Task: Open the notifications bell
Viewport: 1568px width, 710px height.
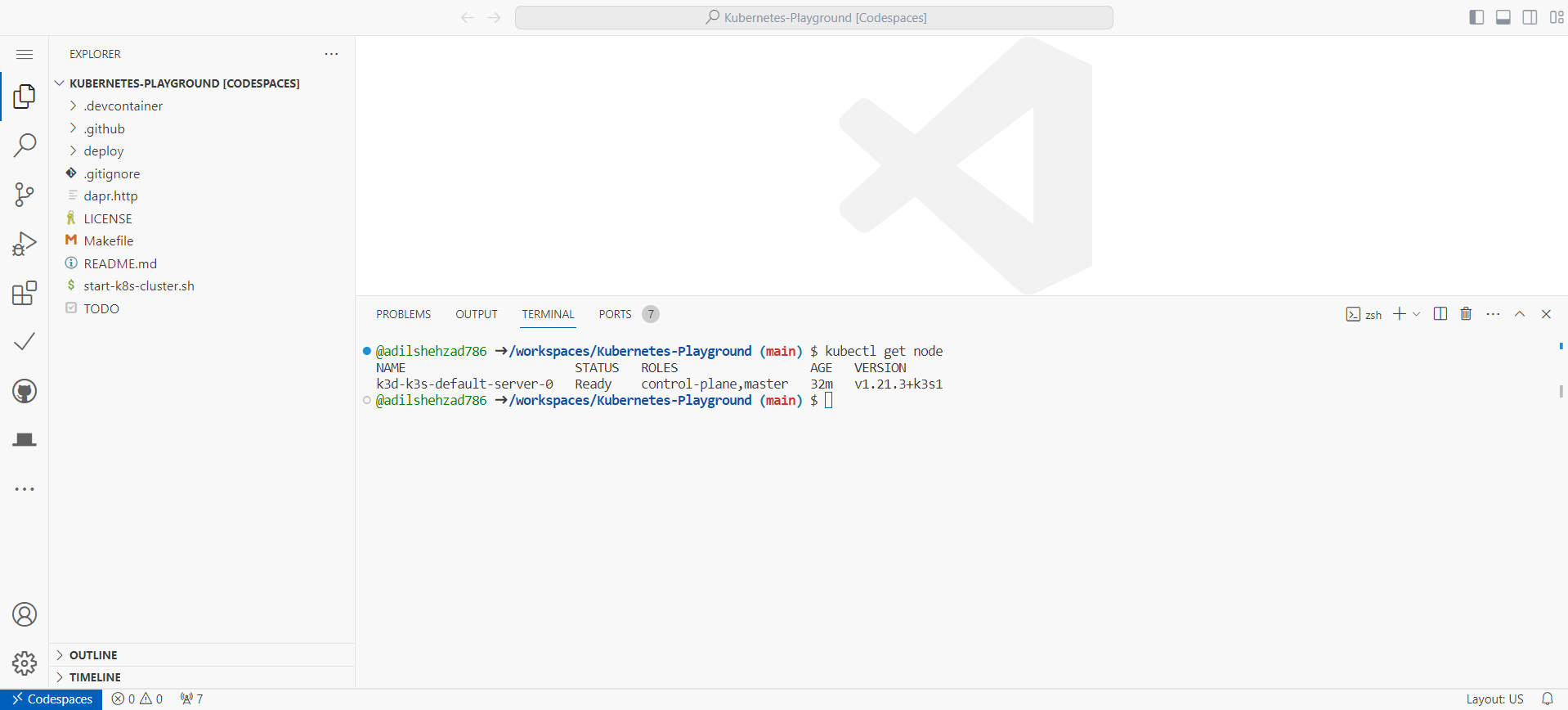Action: pos(1547,699)
